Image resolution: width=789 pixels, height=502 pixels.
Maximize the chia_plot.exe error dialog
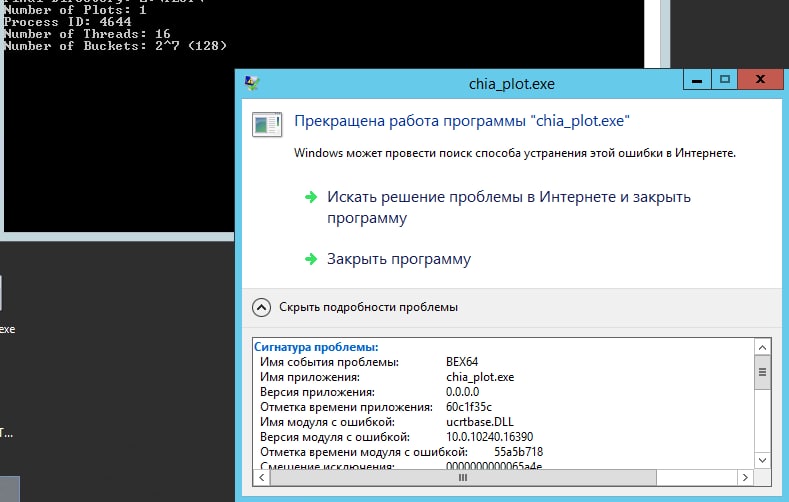coord(725,80)
